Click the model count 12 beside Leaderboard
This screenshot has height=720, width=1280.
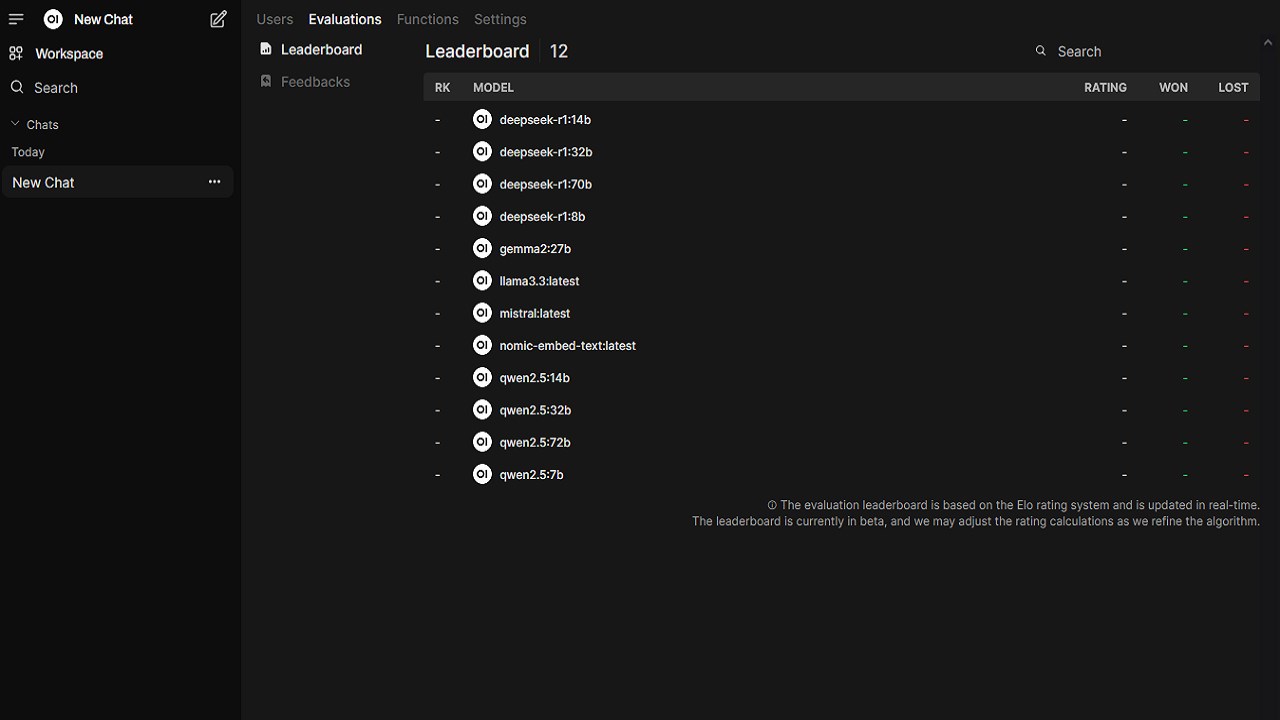(559, 51)
